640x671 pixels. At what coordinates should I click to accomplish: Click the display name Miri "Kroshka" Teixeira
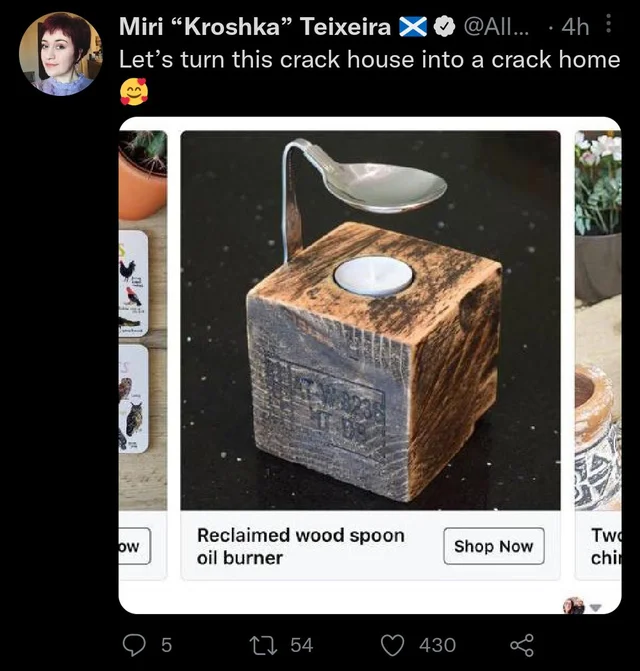255,27
